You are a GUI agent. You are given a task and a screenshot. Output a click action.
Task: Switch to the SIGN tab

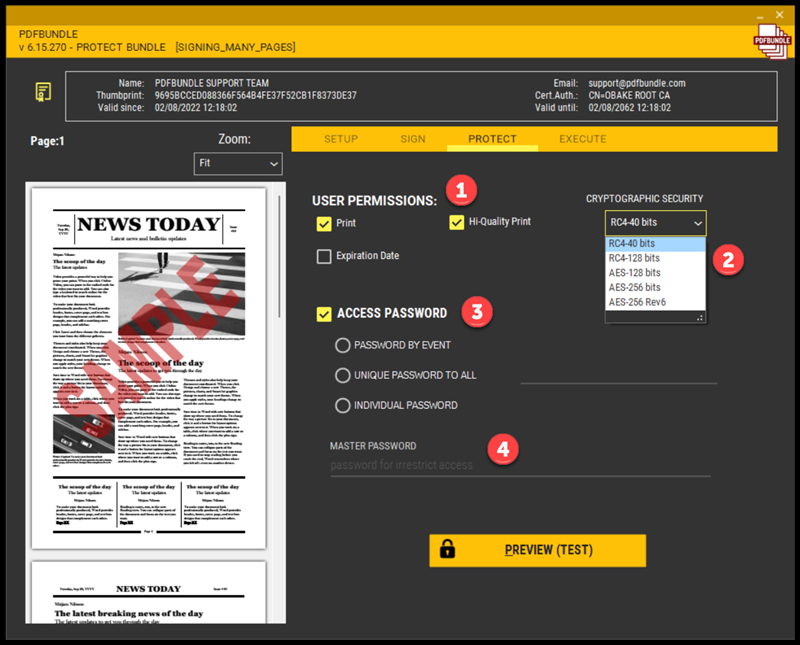pyautogui.click(x=413, y=139)
